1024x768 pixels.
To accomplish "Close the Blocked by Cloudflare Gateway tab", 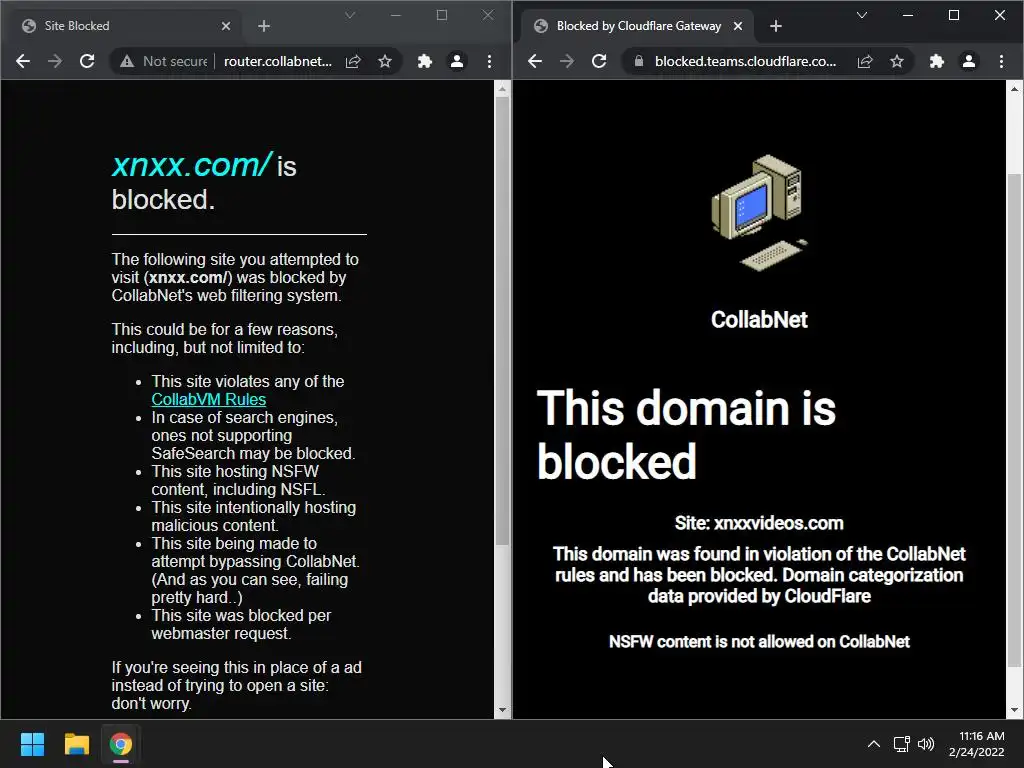I will 738,26.
